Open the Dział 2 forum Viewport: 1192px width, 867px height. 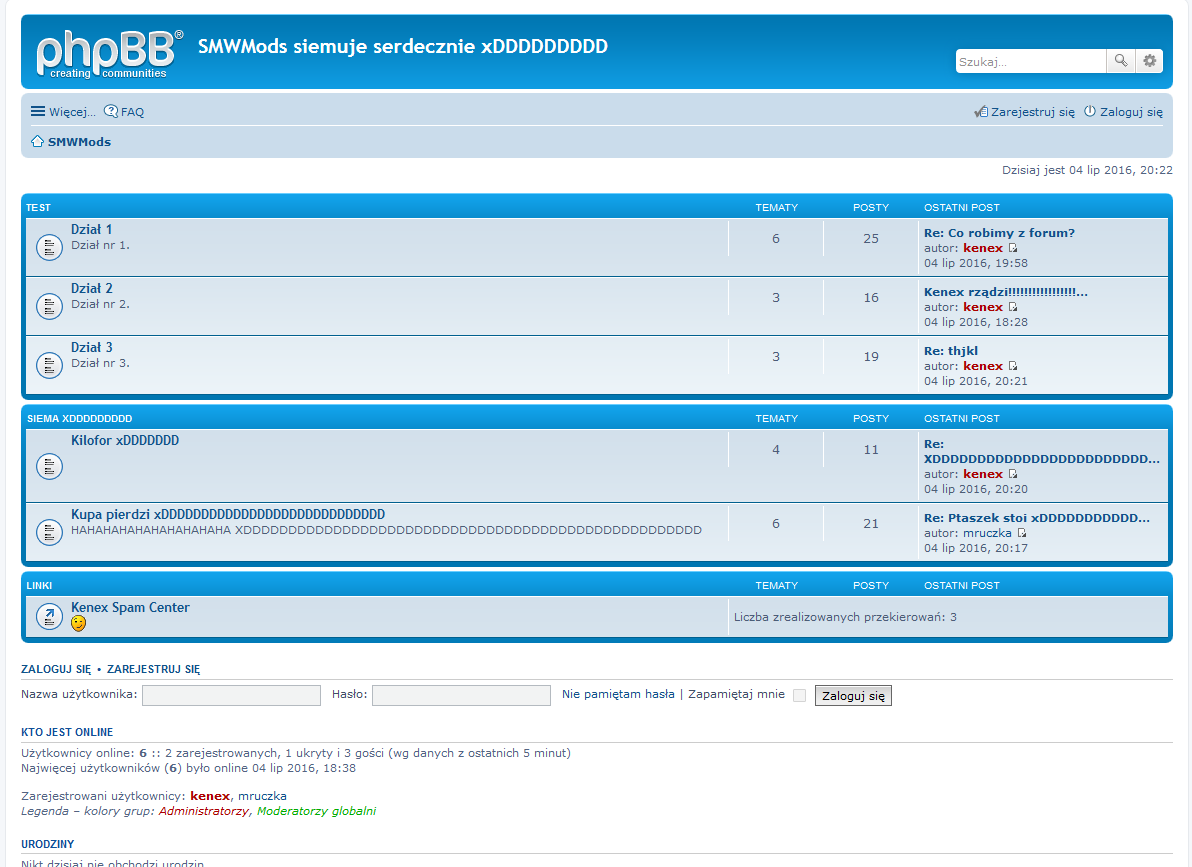click(92, 288)
